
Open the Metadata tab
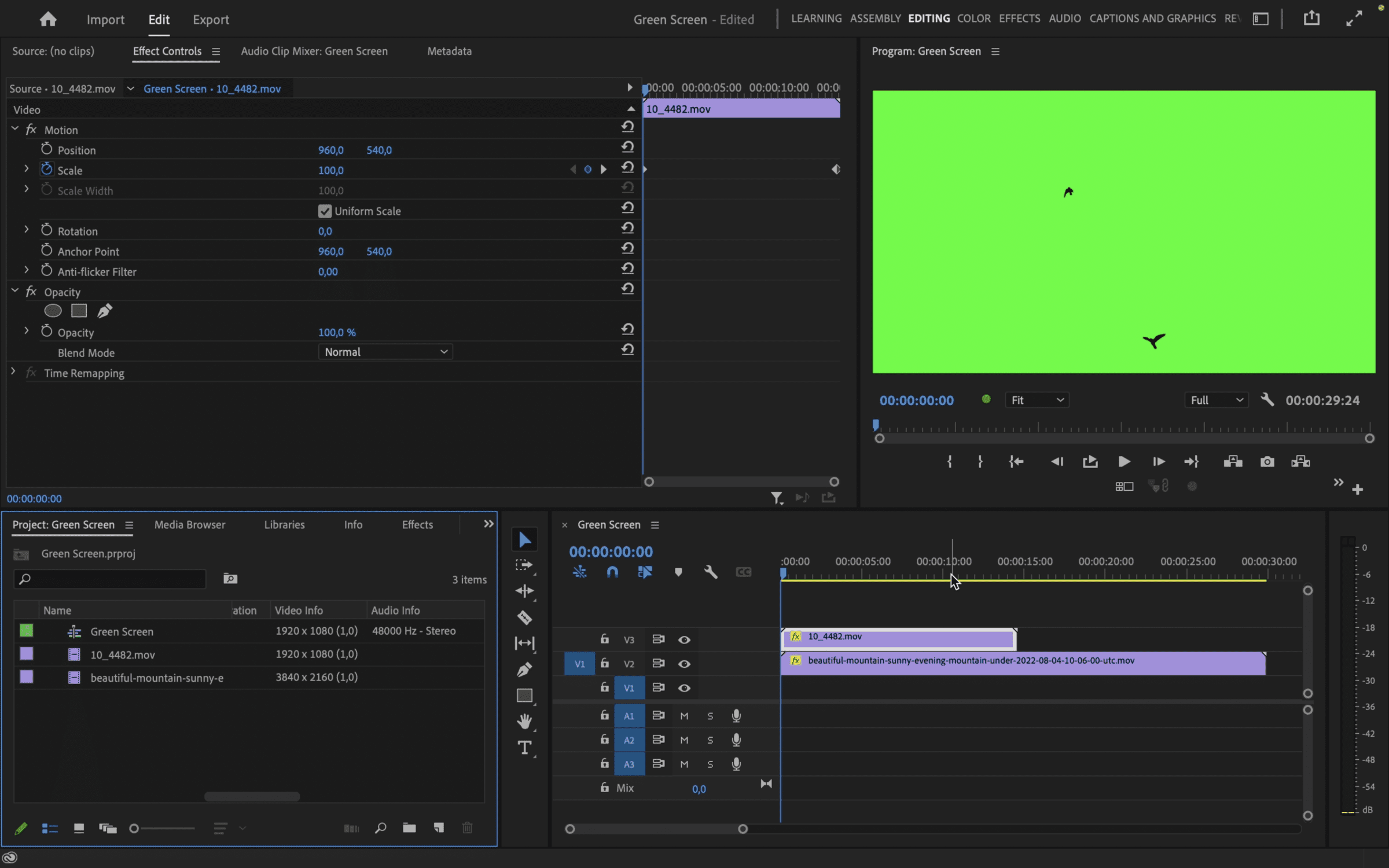[x=449, y=51]
